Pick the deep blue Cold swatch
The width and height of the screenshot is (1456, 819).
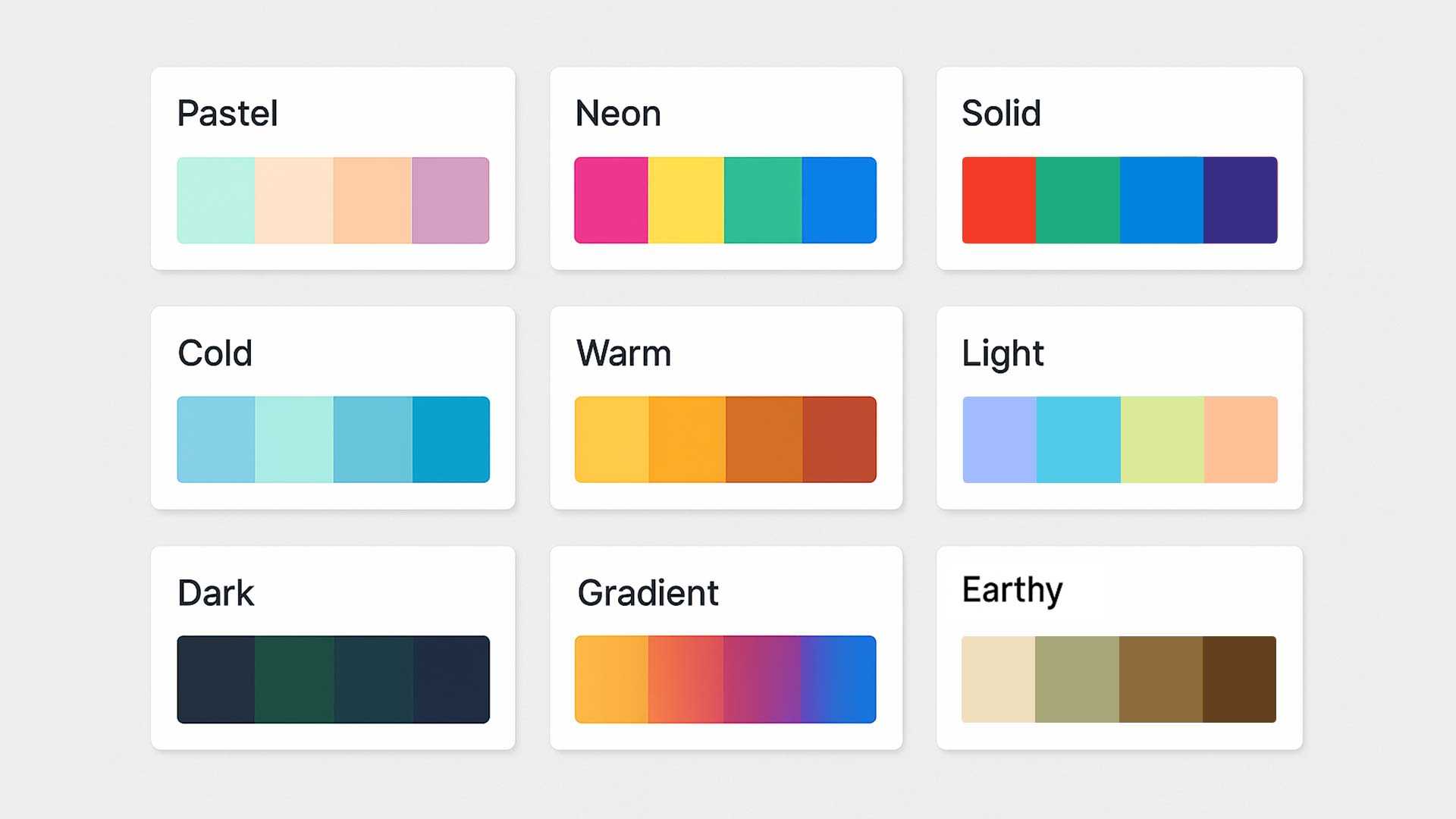click(x=451, y=440)
